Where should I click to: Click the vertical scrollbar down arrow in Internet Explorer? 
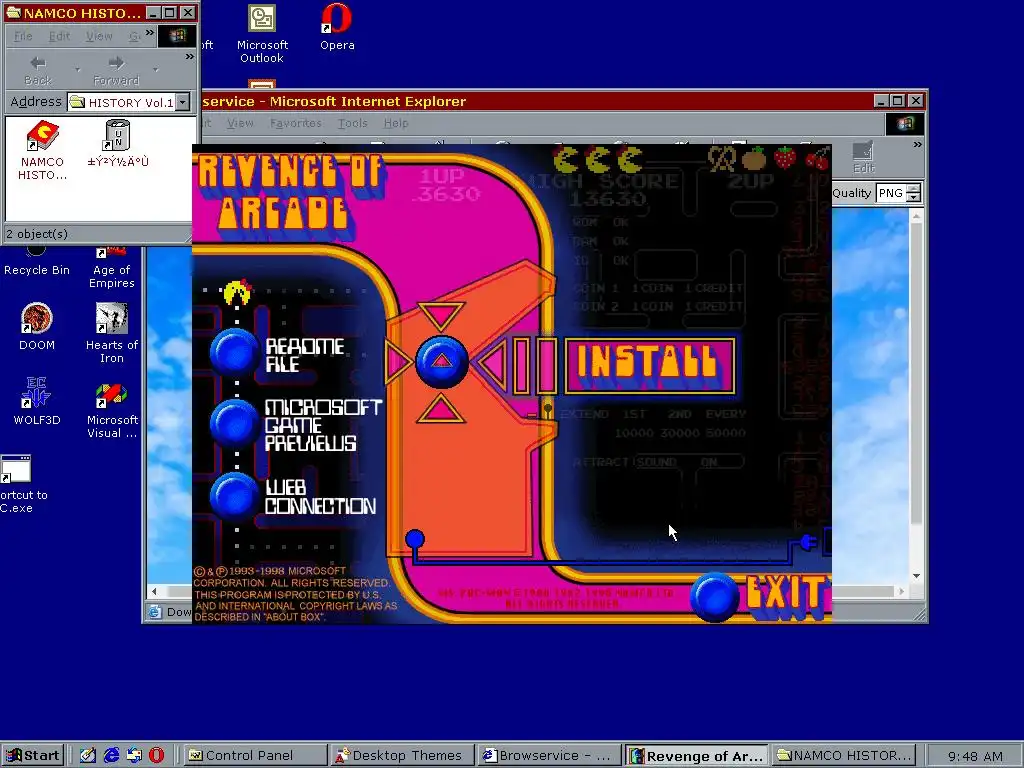[916, 575]
